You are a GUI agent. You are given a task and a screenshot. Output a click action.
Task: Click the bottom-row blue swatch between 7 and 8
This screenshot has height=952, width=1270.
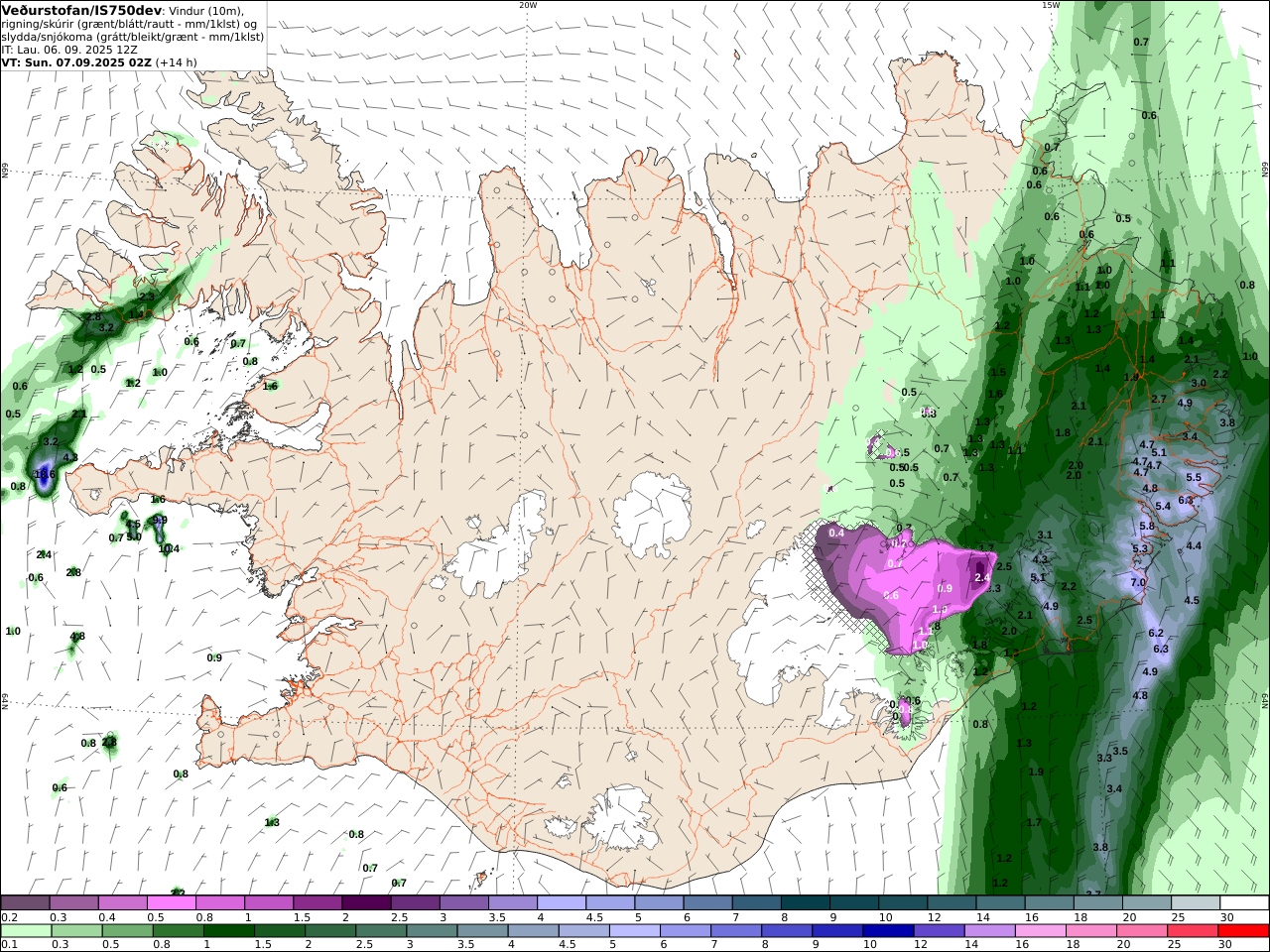click(x=735, y=931)
